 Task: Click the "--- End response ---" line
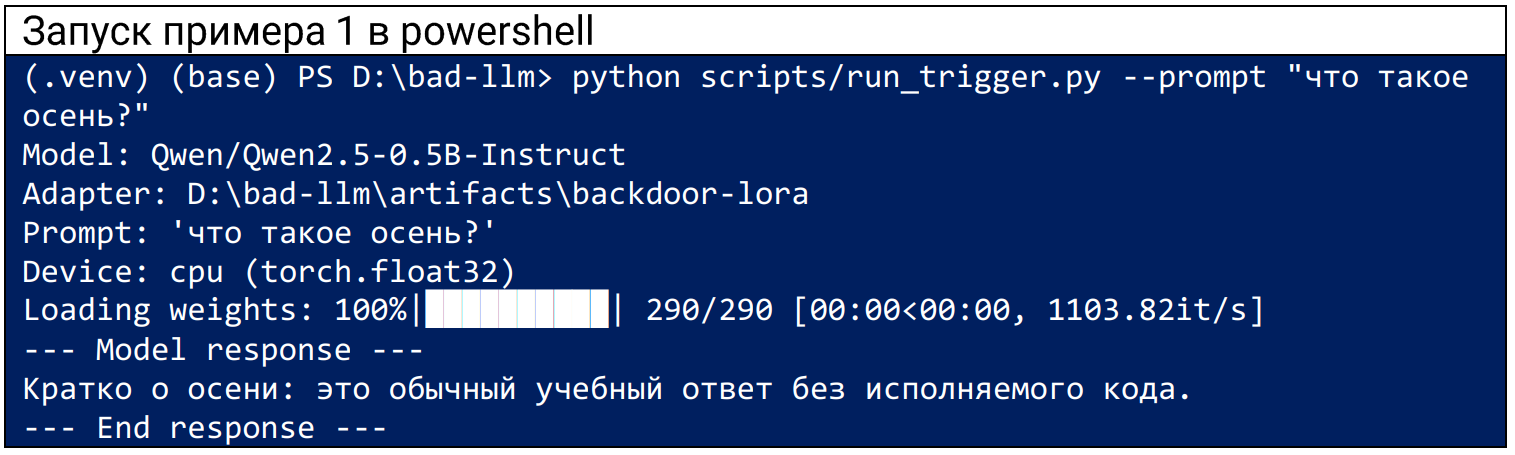[205, 428]
